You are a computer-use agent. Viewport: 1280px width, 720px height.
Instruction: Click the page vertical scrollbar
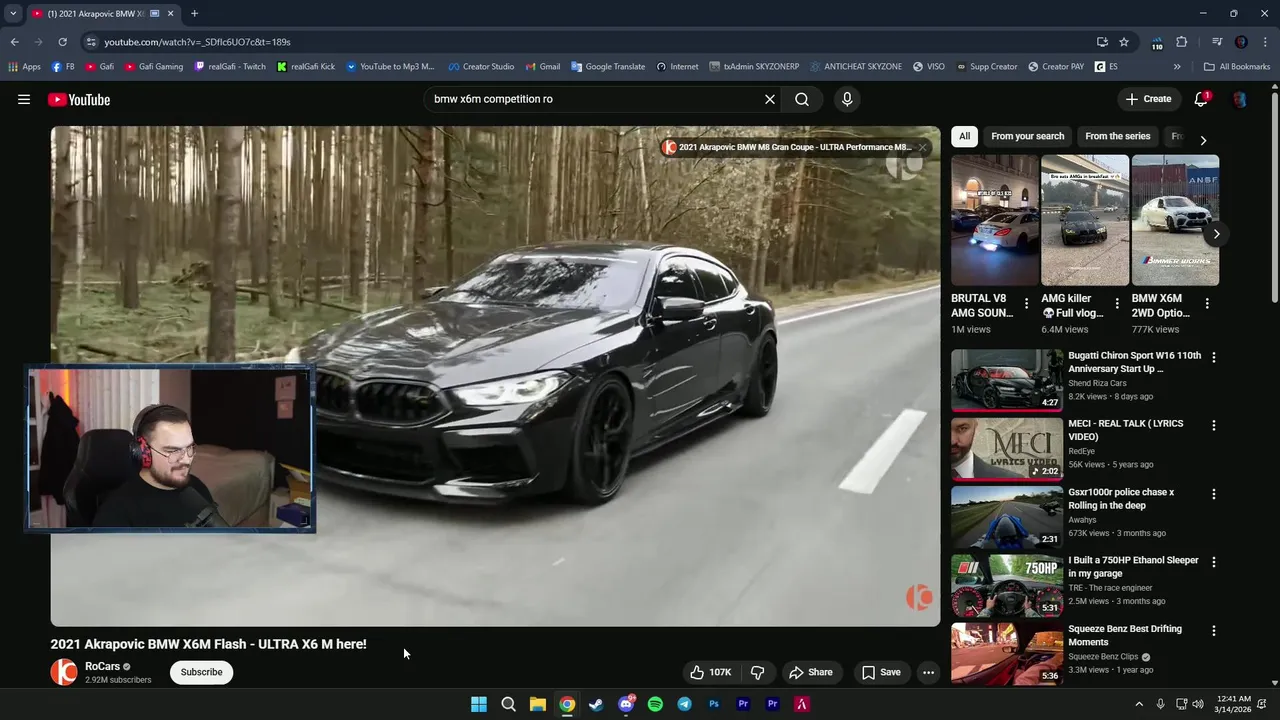(x=1274, y=200)
